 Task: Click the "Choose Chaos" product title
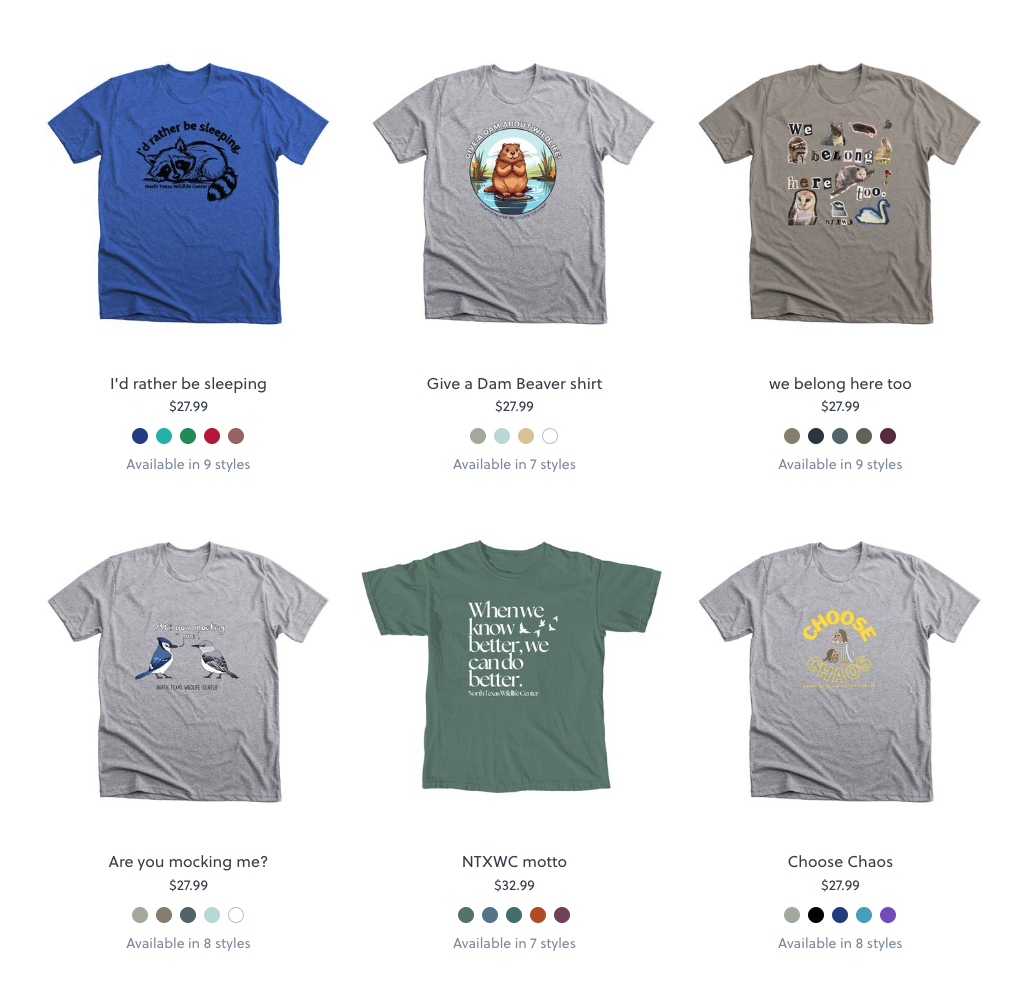click(x=840, y=861)
